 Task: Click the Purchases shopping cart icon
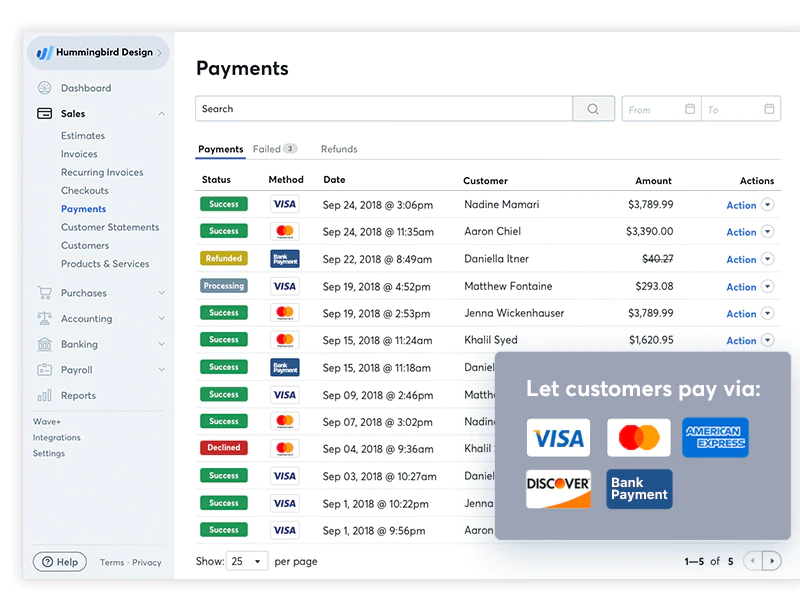click(44, 293)
